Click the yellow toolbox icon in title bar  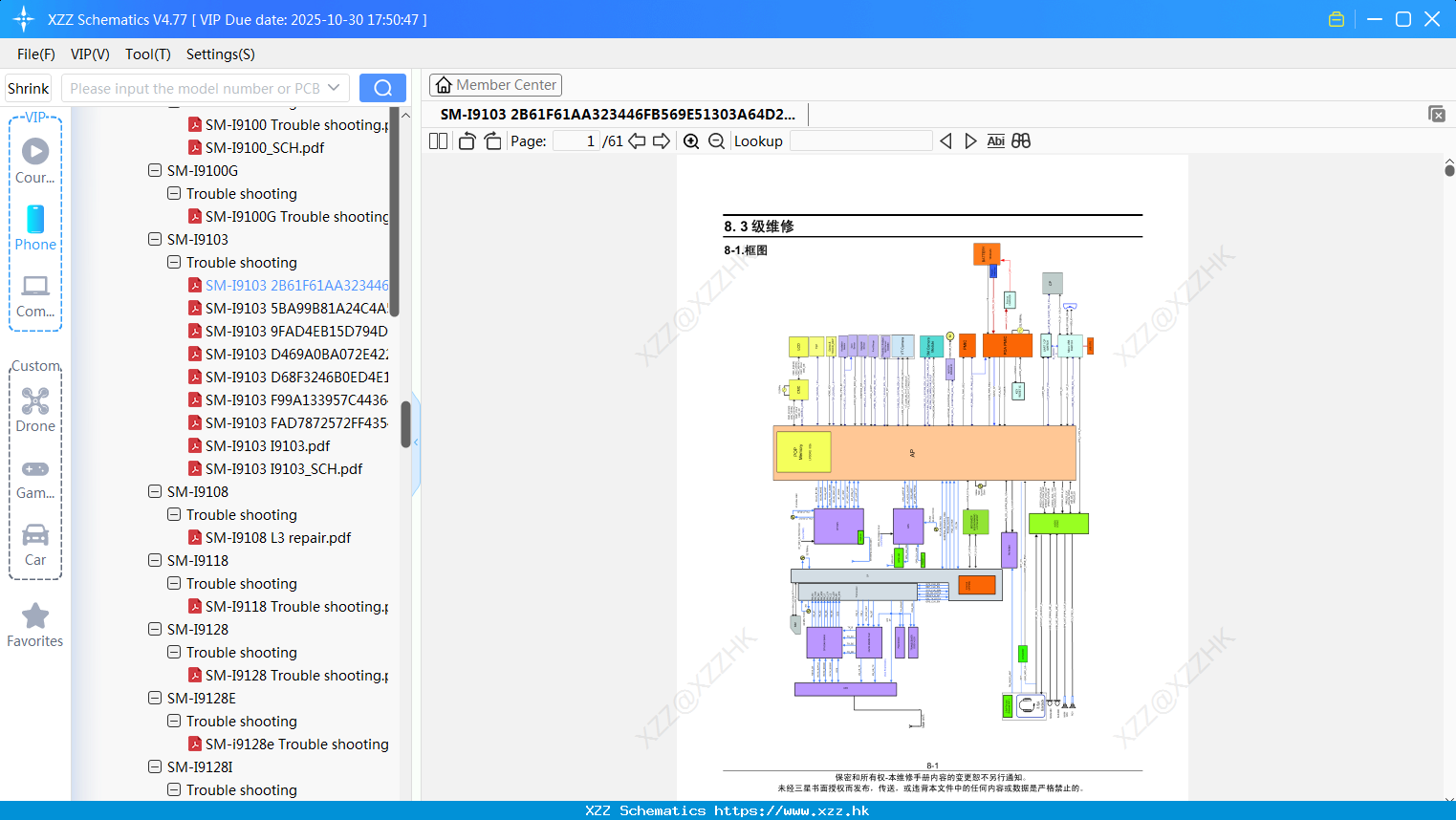click(x=1336, y=19)
